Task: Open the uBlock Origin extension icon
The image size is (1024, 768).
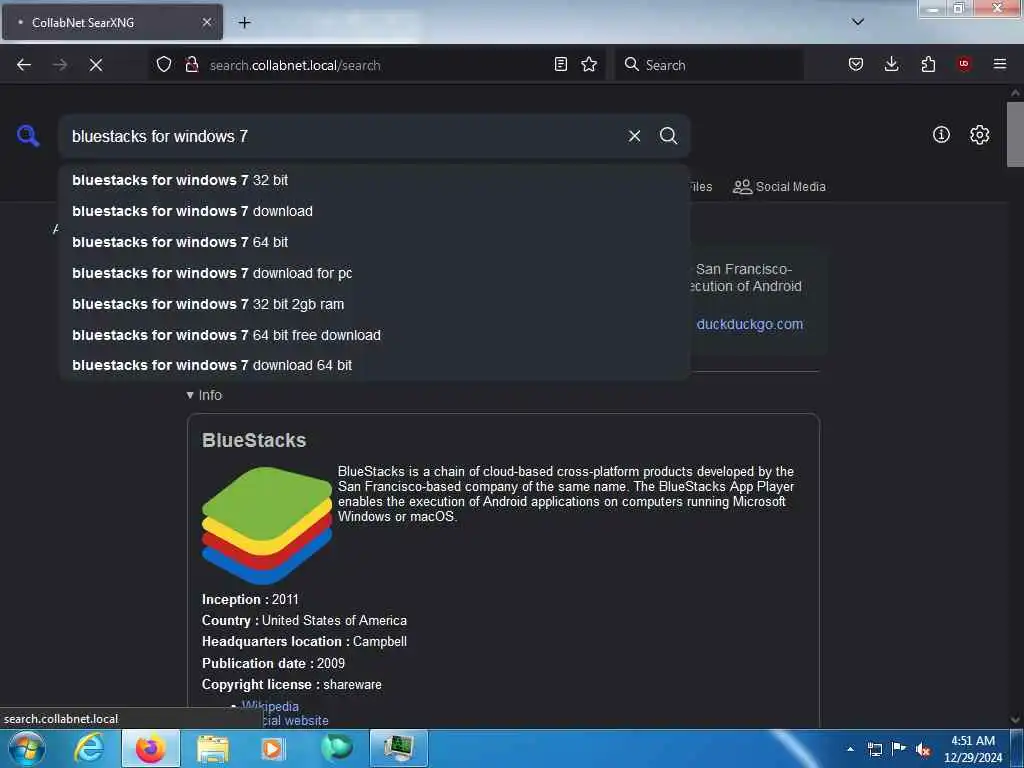Action: coord(964,64)
